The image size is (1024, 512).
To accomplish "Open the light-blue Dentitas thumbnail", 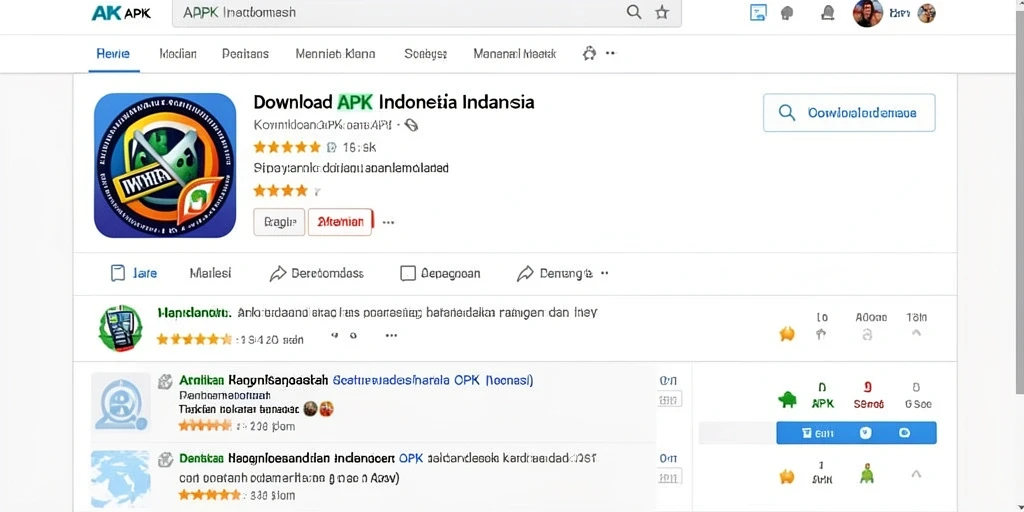I will (121, 478).
